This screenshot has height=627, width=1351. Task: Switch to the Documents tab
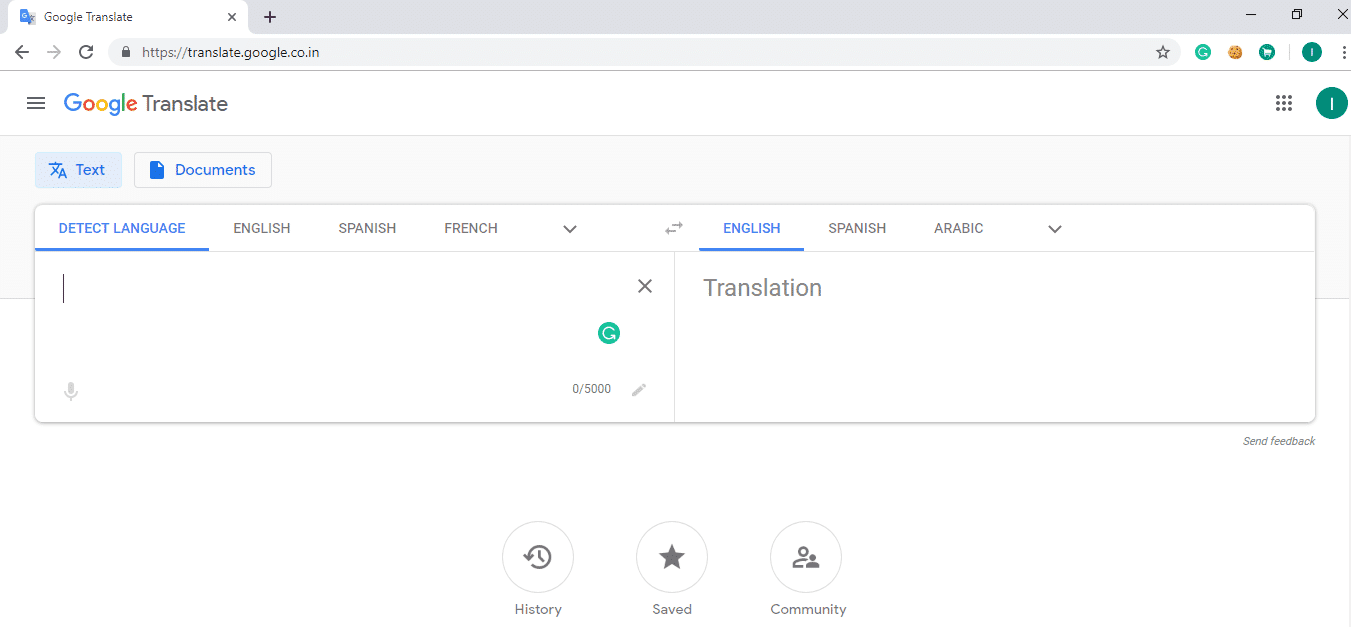[x=202, y=169]
